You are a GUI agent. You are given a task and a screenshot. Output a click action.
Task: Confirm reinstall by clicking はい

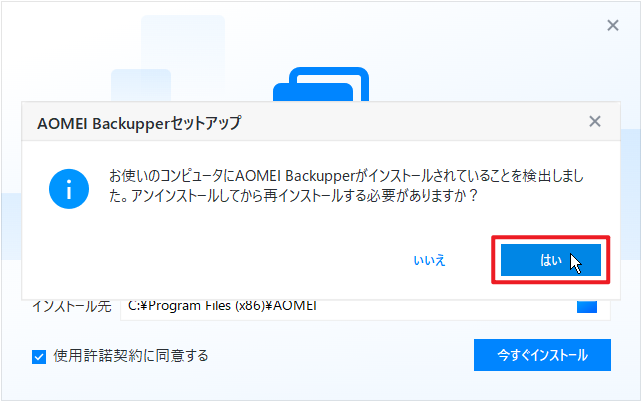click(x=551, y=260)
